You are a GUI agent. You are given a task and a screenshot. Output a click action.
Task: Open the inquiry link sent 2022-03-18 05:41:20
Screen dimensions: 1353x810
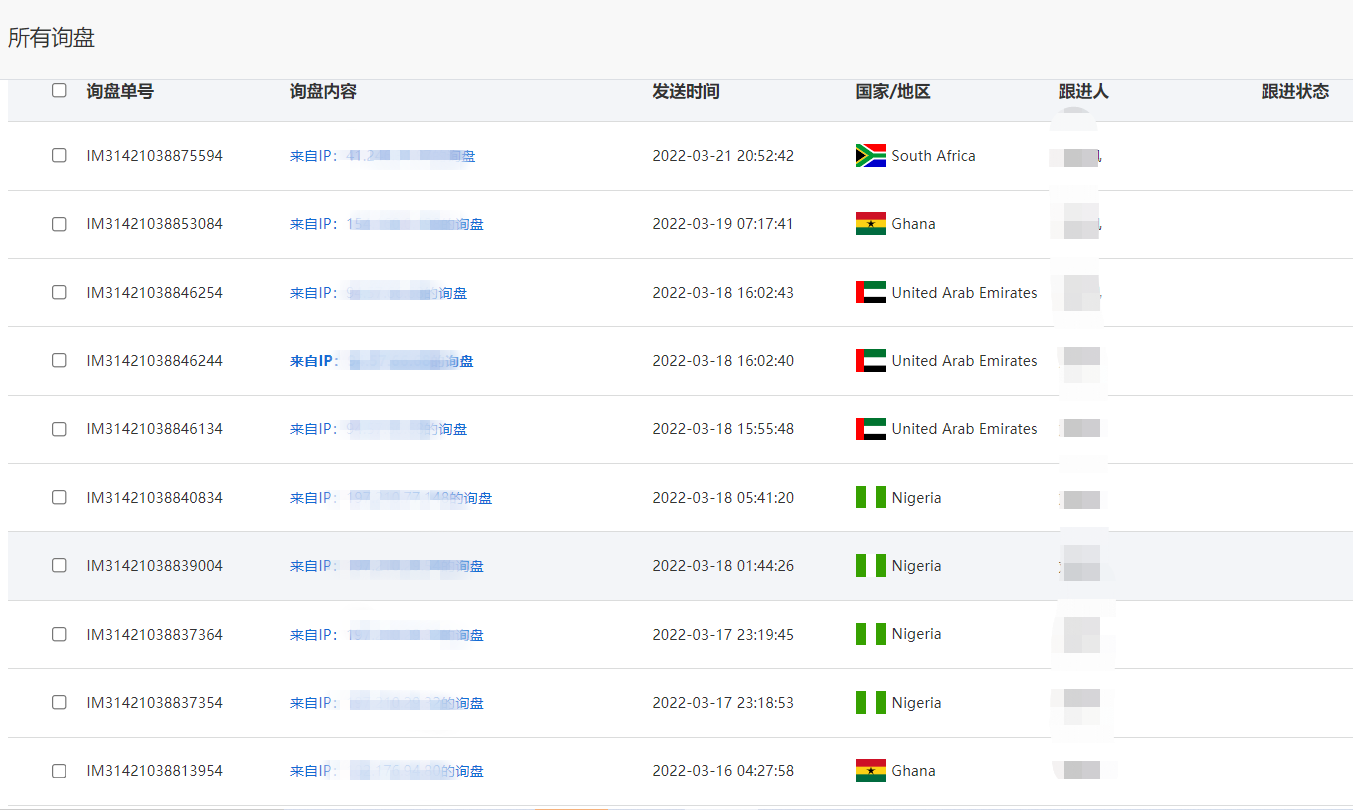[390, 498]
